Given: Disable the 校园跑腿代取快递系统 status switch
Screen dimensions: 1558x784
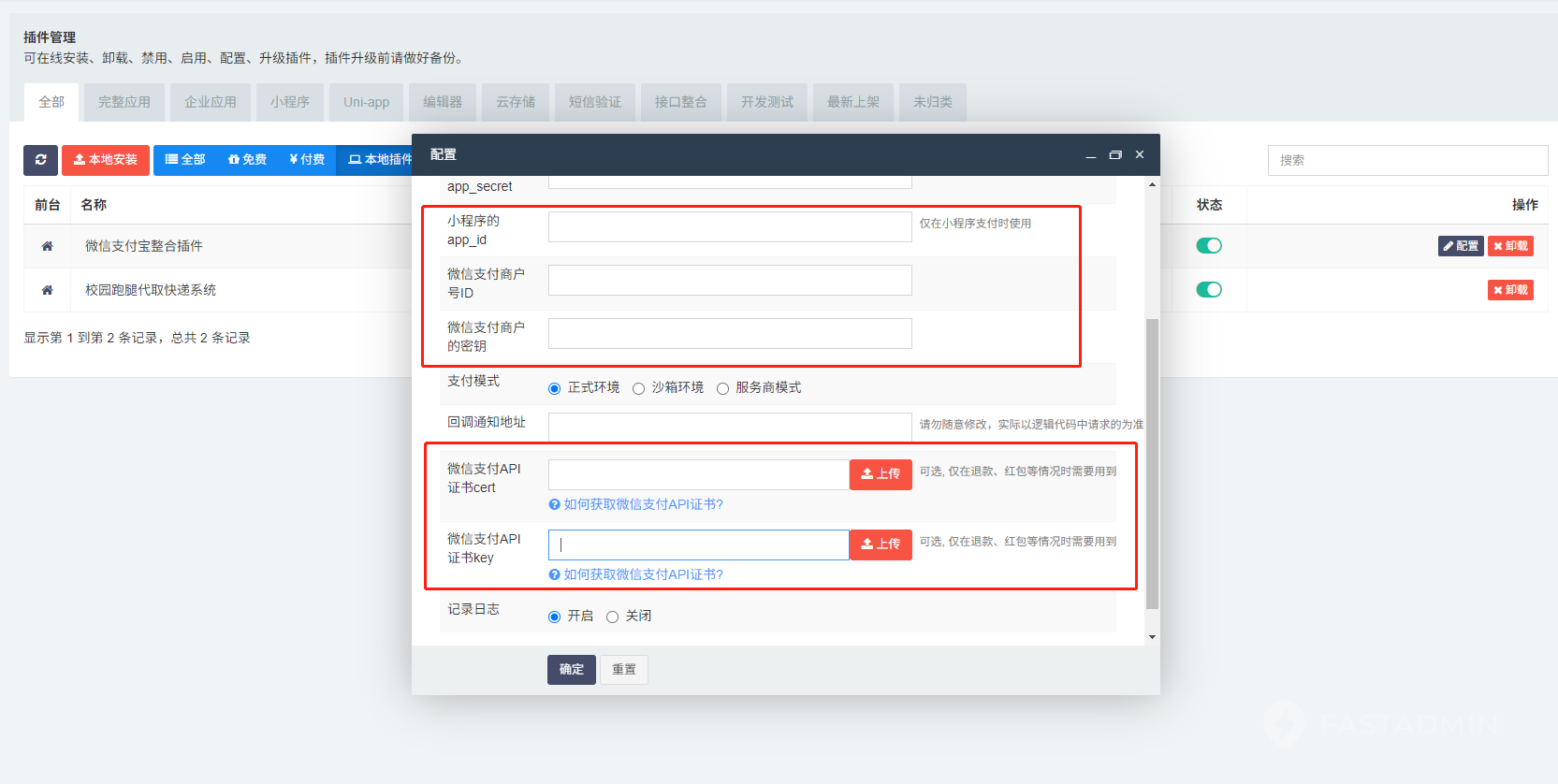Looking at the screenshot, I should (x=1209, y=290).
